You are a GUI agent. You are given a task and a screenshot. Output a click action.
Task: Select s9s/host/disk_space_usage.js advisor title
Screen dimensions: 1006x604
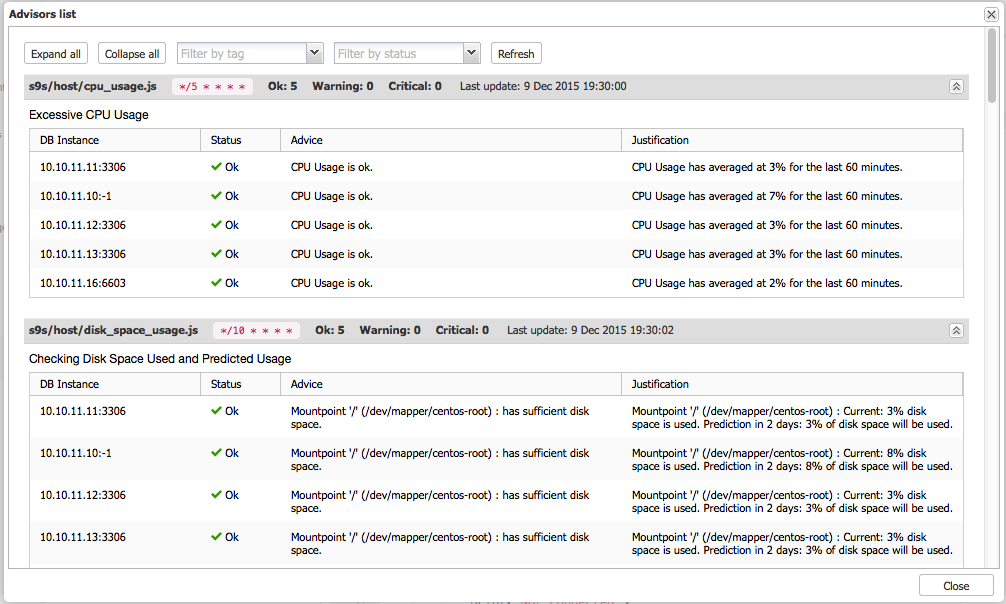point(114,330)
